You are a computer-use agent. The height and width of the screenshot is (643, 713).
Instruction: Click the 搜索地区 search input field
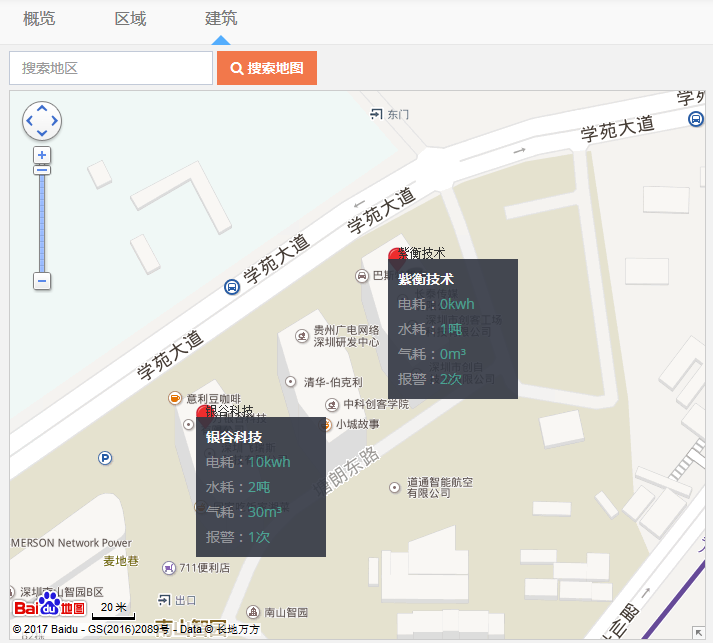(x=111, y=68)
